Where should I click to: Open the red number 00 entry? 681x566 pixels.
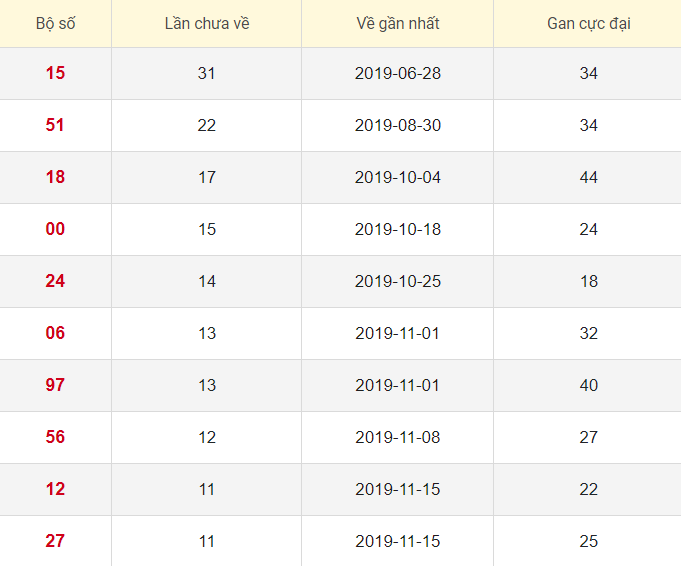[55, 230]
